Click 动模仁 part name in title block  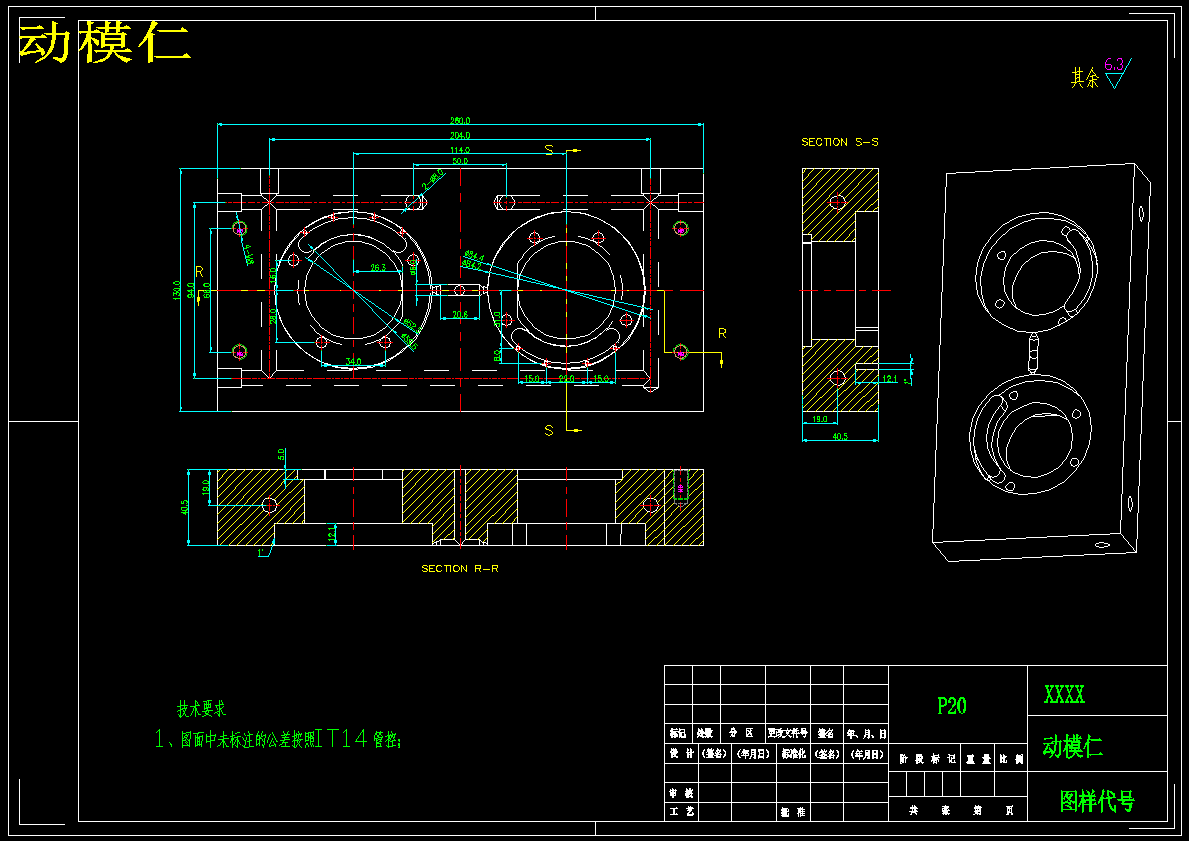[1072, 746]
